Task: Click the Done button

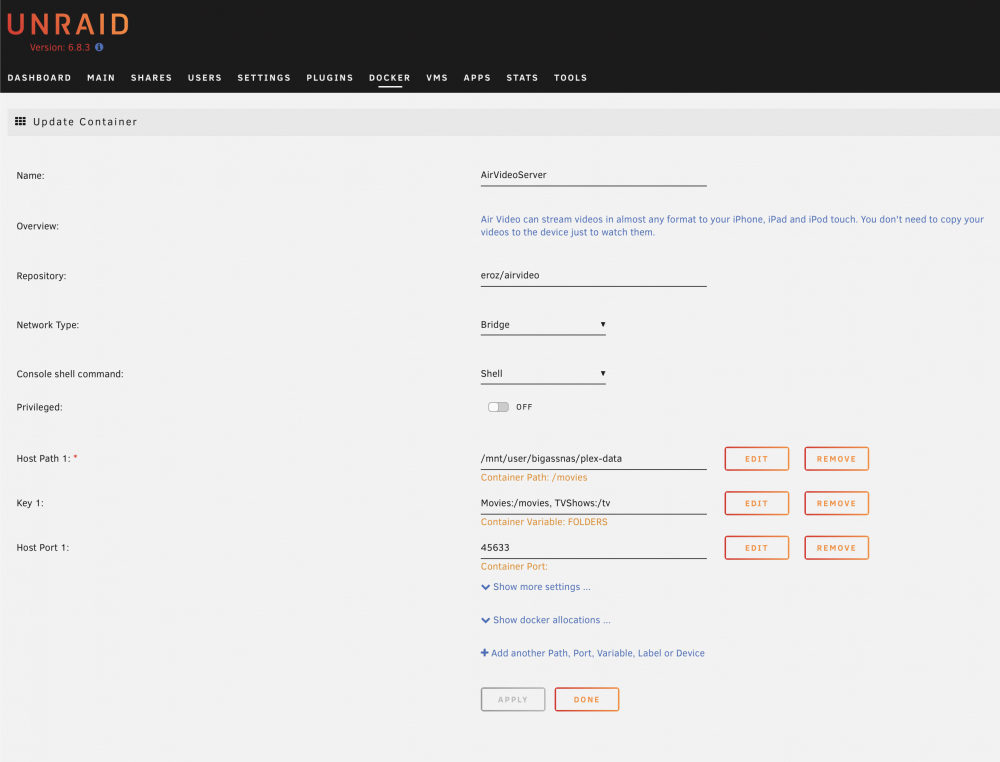Action: pos(587,700)
